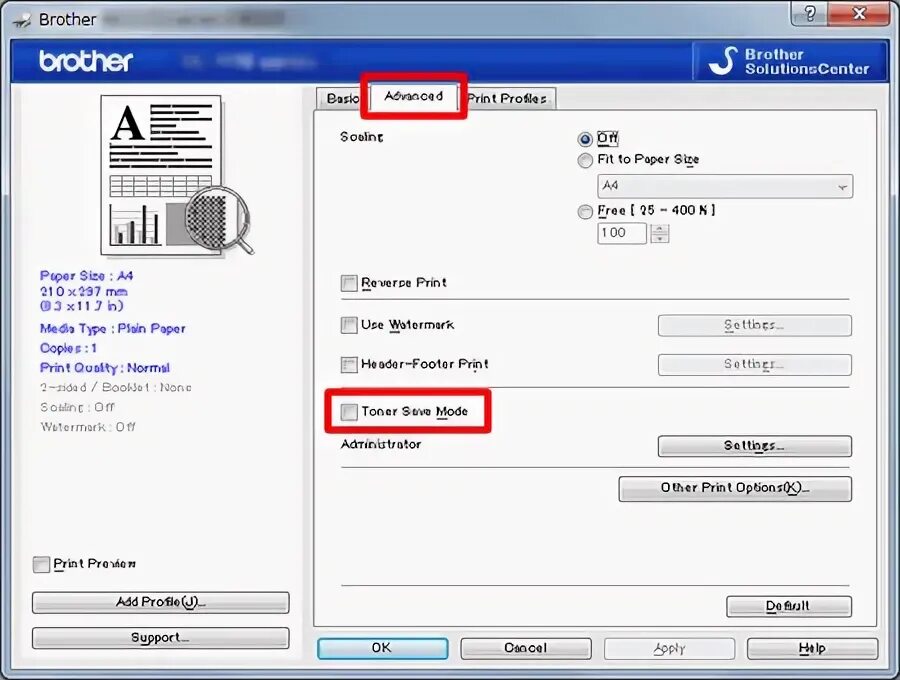Click the Apply button
The height and width of the screenshot is (680, 900).
tap(669, 648)
